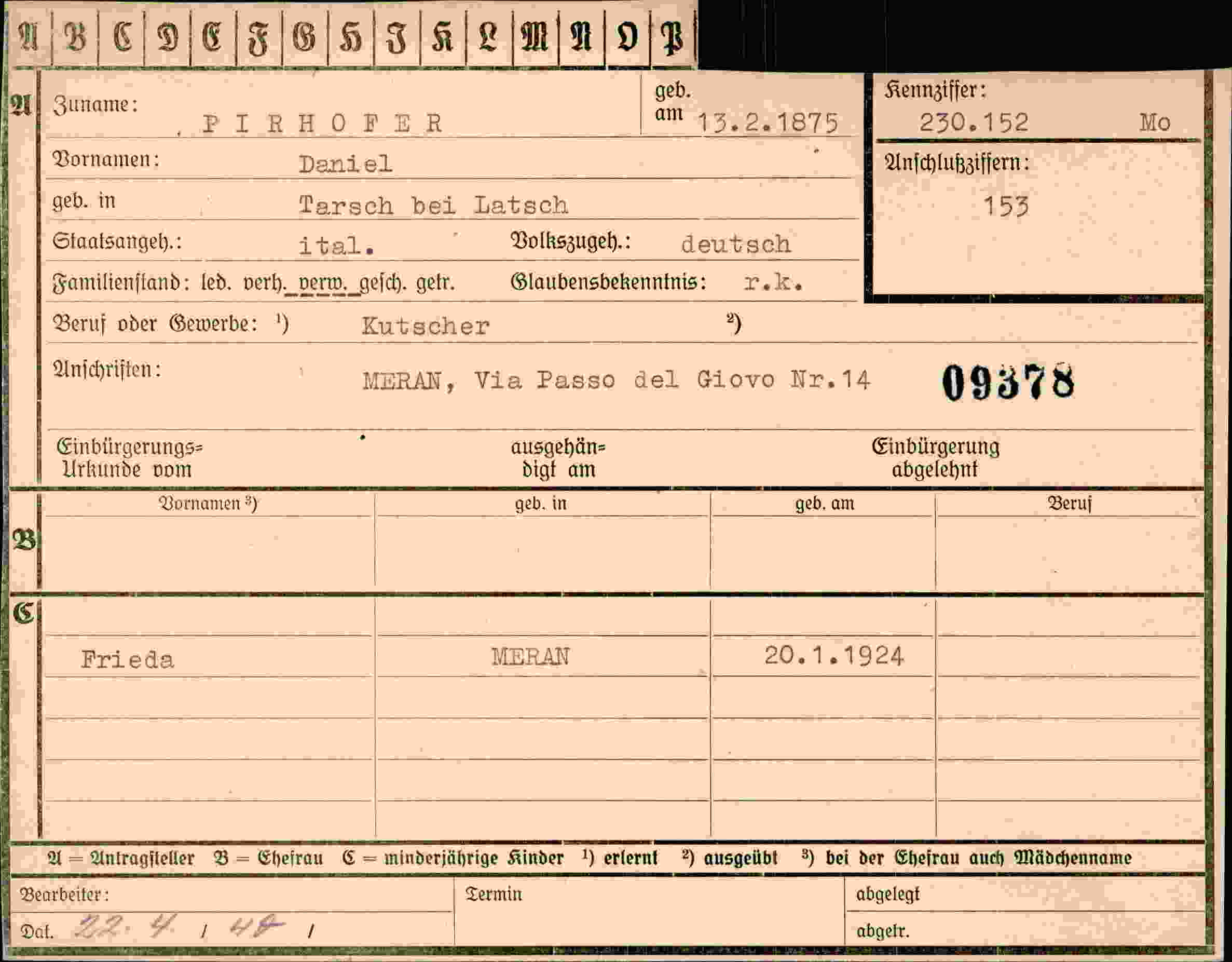1232x962 pixels.
Task: Select the Fraktur letter M index tab
Action: click(x=536, y=38)
